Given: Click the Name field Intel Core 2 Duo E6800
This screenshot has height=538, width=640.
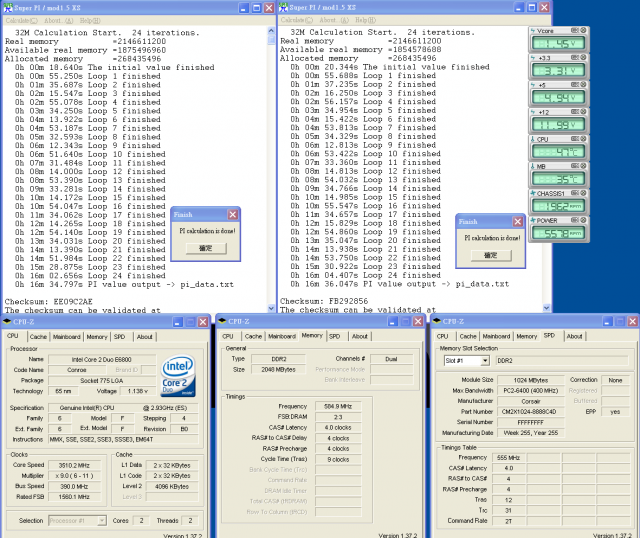Looking at the screenshot, I should coord(102,360).
